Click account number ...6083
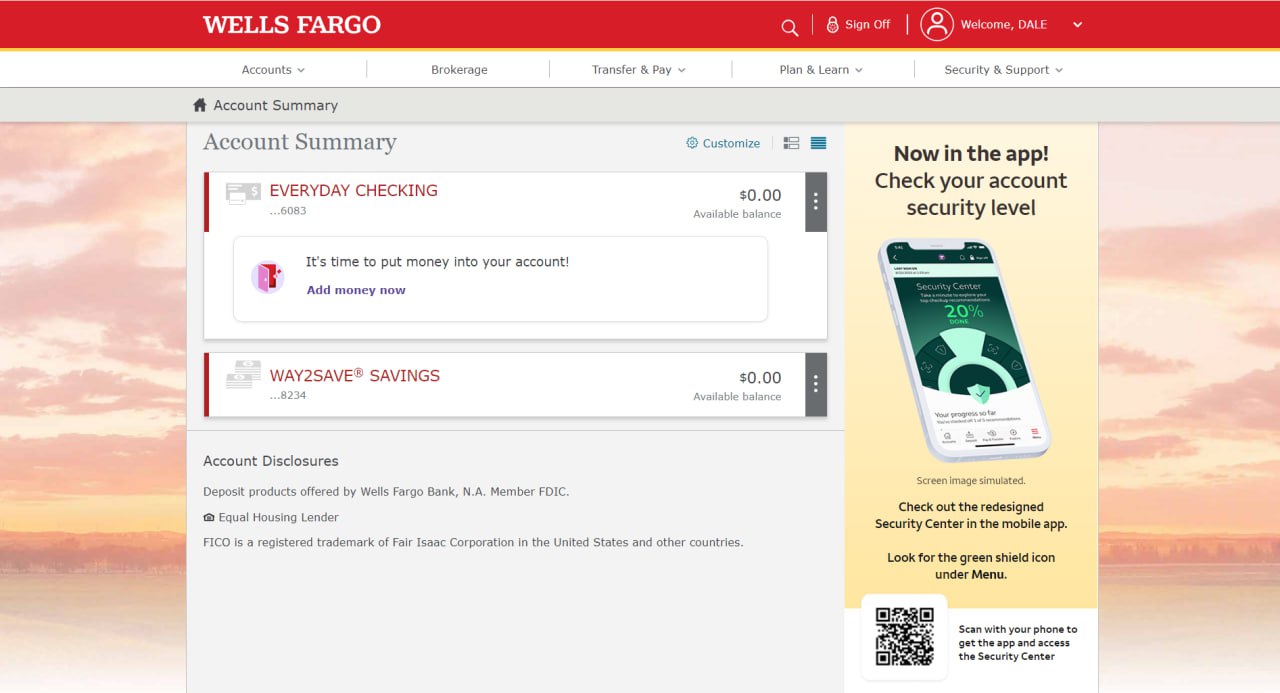 (x=287, y=211)
